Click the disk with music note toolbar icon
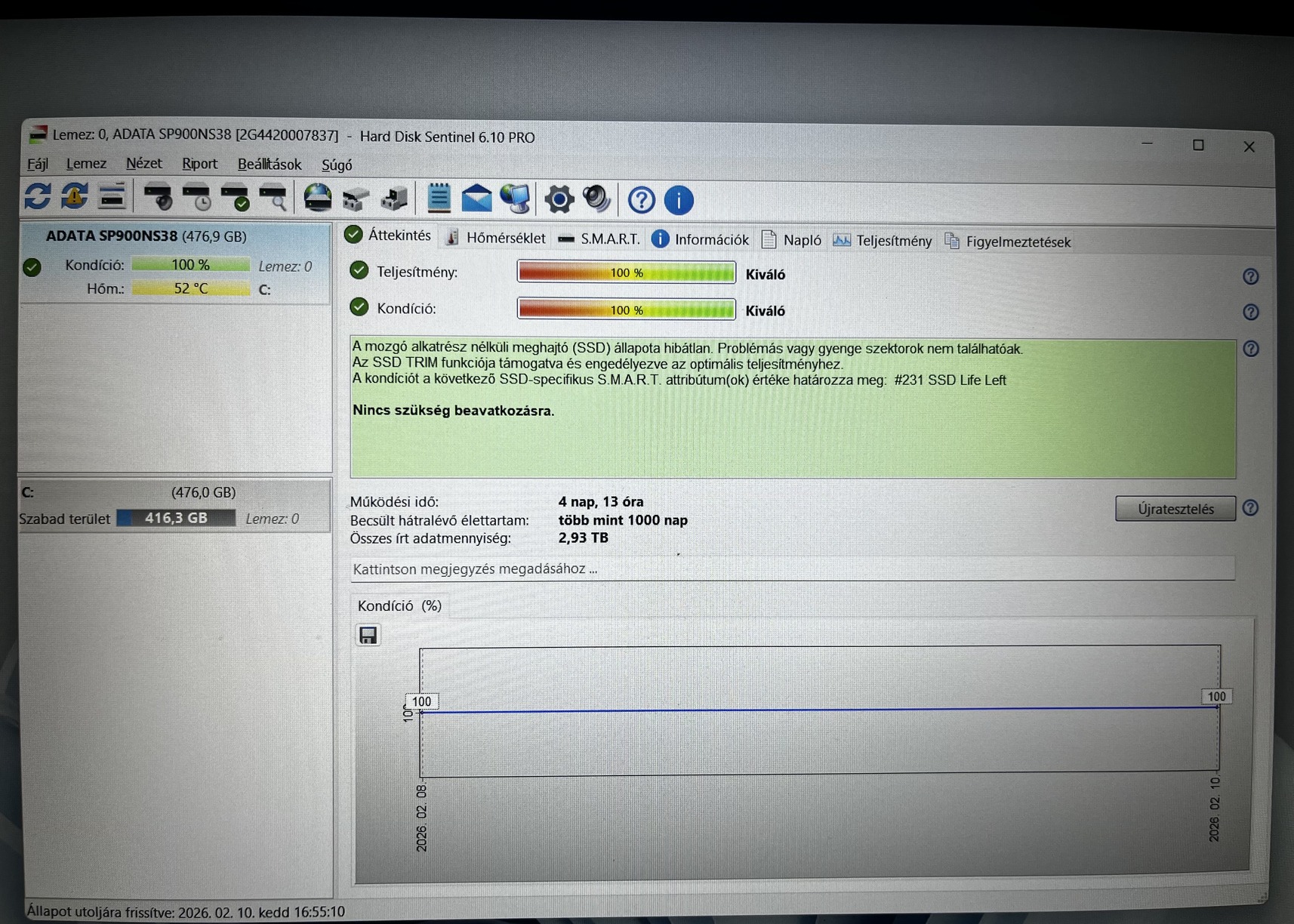The image size is (1294, 924). (x=394, y=199)
